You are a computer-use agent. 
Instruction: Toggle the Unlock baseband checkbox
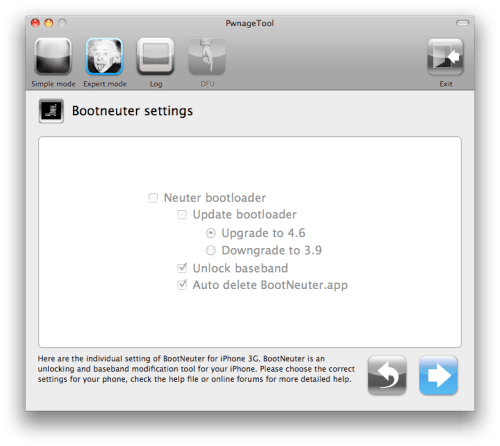[x=182, y=268]
